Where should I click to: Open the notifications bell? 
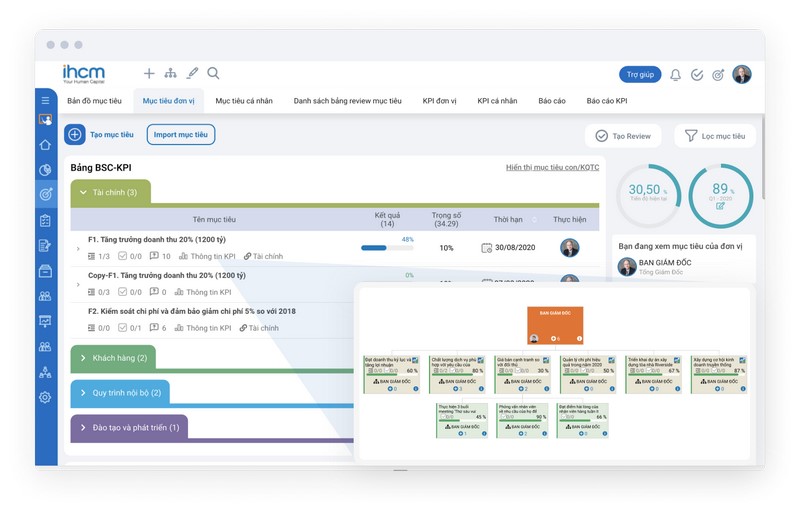[676, 75]
